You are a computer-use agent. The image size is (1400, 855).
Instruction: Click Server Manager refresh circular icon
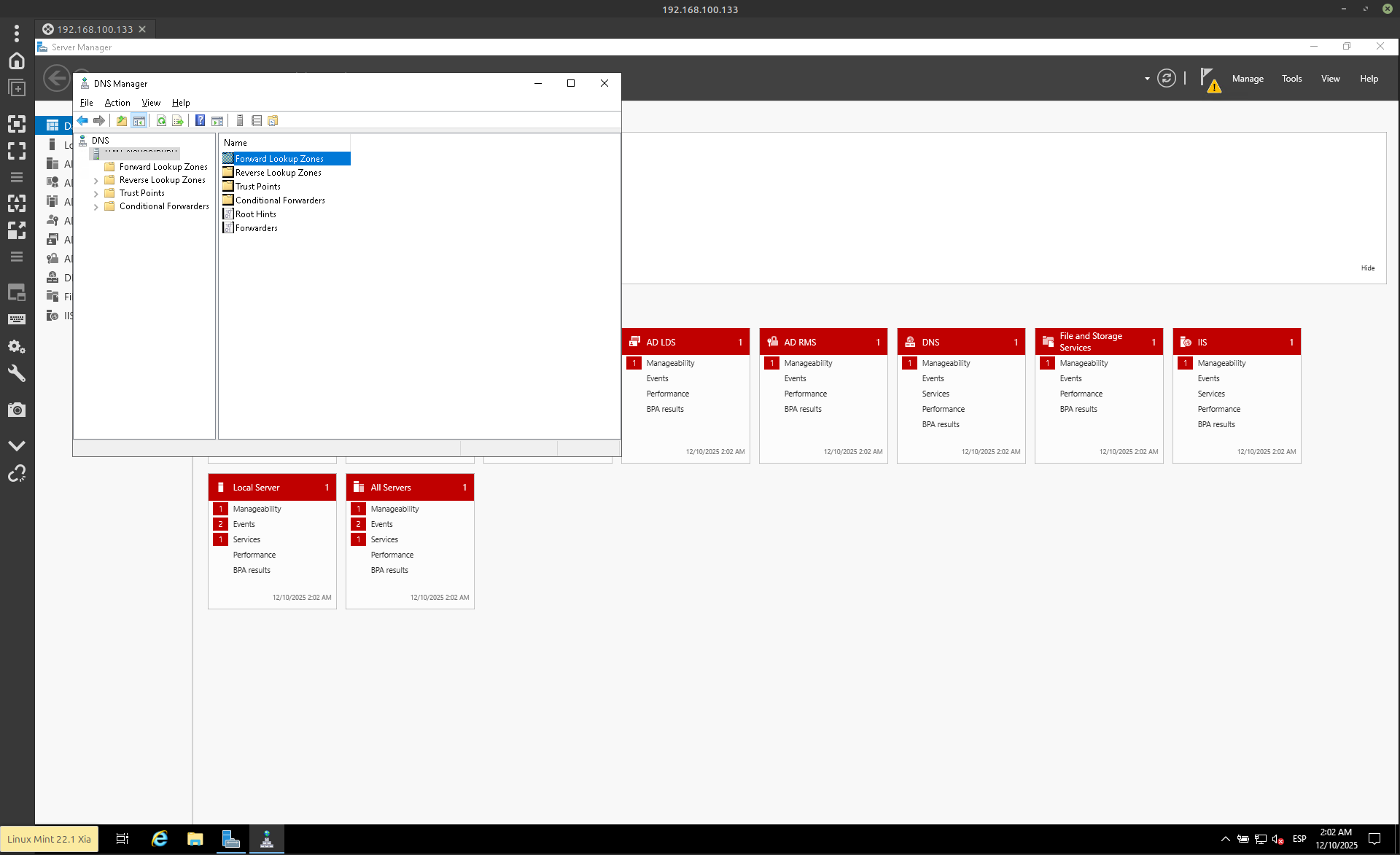pos(1167,79)
